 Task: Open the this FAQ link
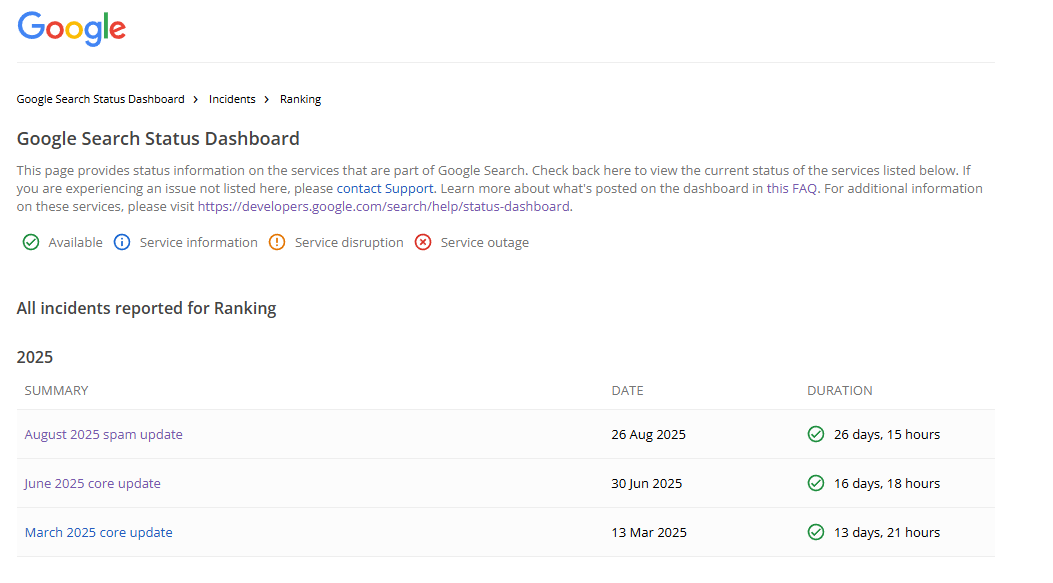click(792, 188)
